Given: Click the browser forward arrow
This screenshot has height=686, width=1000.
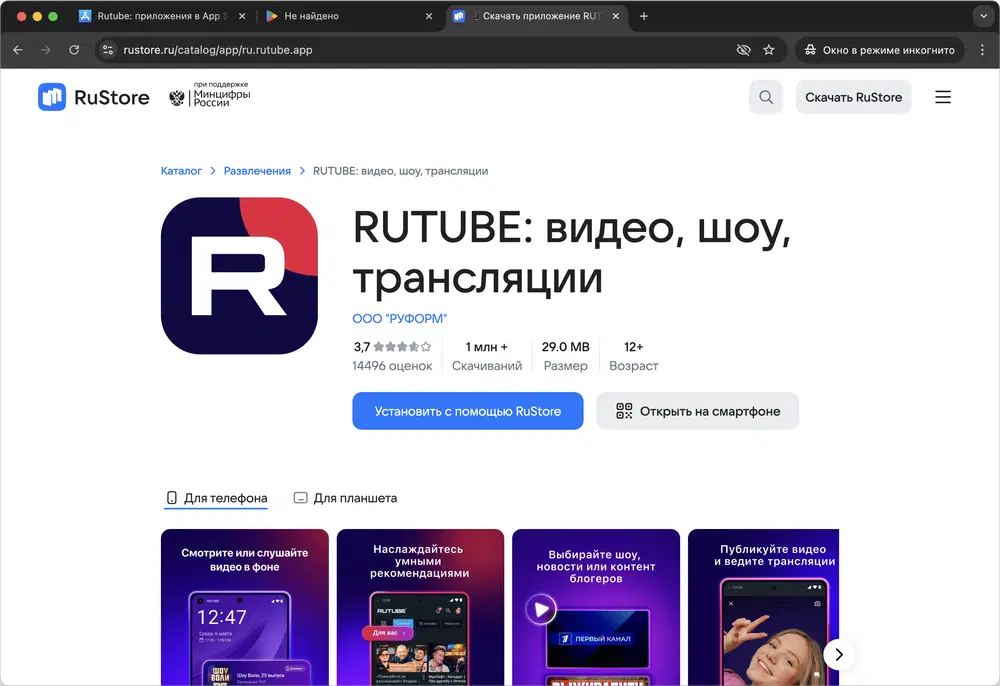Looking at the screenshot, I should coord(46,50).
